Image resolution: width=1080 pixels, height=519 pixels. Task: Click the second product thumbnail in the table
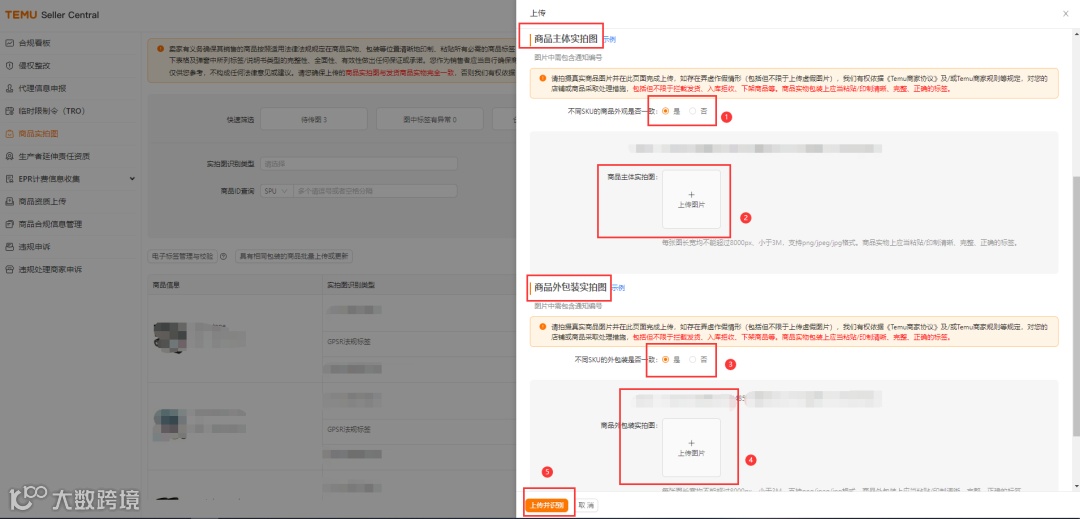170,425
